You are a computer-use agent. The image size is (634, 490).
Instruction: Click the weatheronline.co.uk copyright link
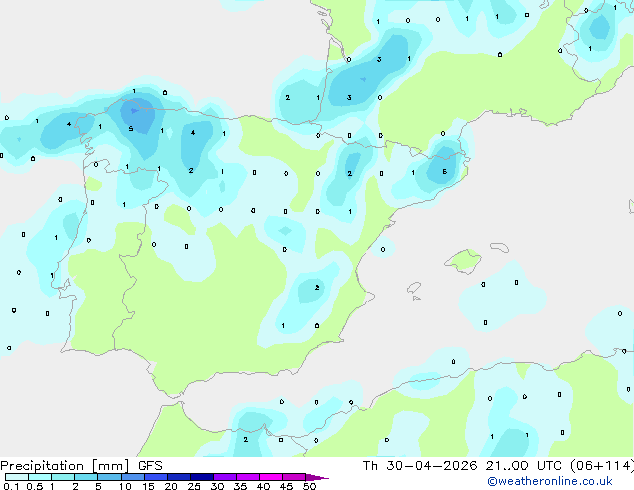[x=550, y=481]
